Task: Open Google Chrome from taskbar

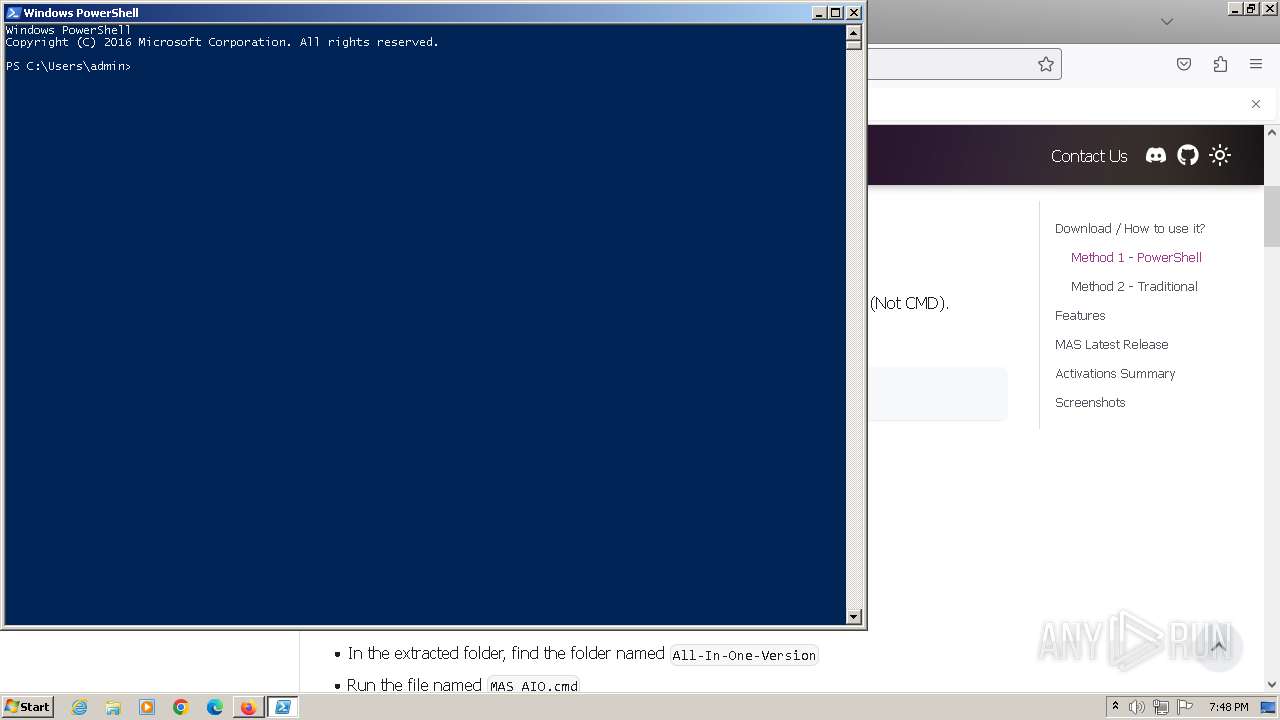Action: click(181, 707)
